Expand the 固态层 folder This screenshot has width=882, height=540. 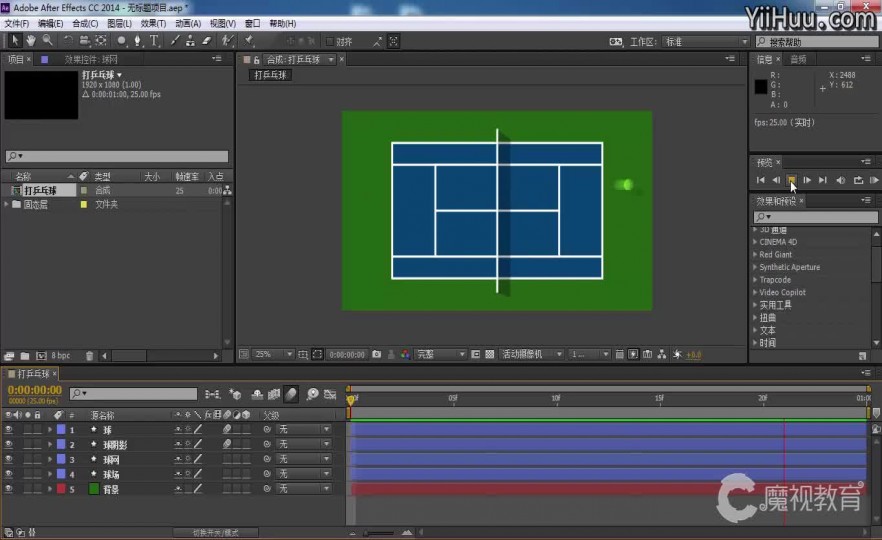[6, 204]
